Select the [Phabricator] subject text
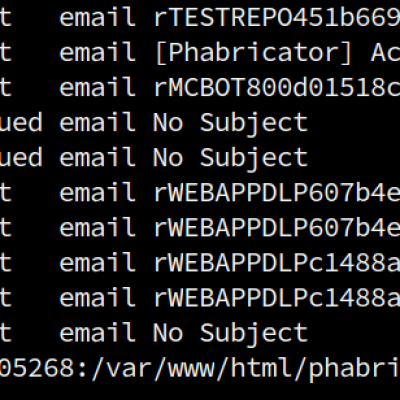The image size is (400, 400). pyautogui.click(x=253, y=53)
